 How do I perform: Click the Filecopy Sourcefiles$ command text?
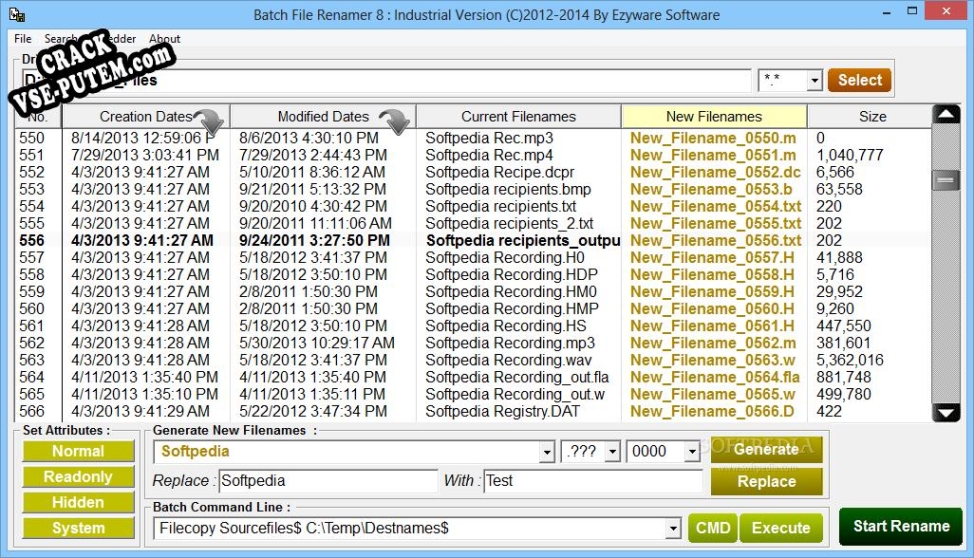pyautogui.click(x=304, y=528)
